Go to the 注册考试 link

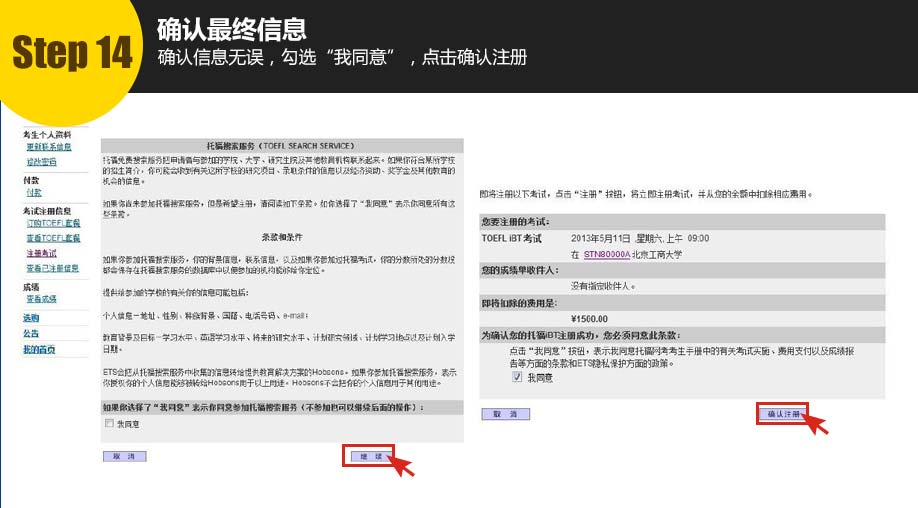tap(41, 253)
